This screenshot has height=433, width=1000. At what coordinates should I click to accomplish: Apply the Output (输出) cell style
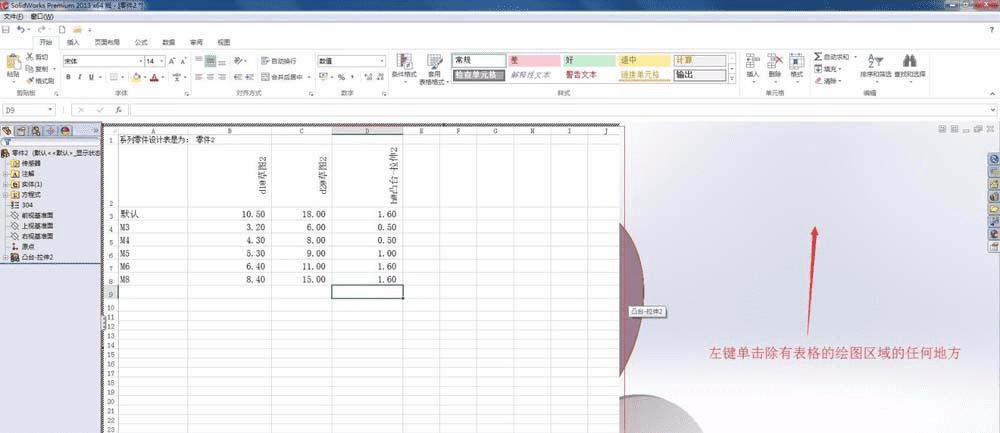(x=700, y=75)
